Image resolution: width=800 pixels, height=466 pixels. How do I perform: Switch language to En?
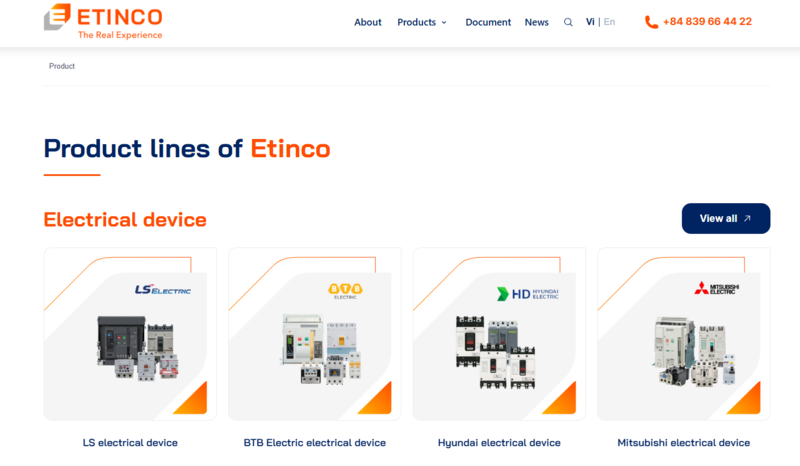pyautogui.click(x=609, y=22)
